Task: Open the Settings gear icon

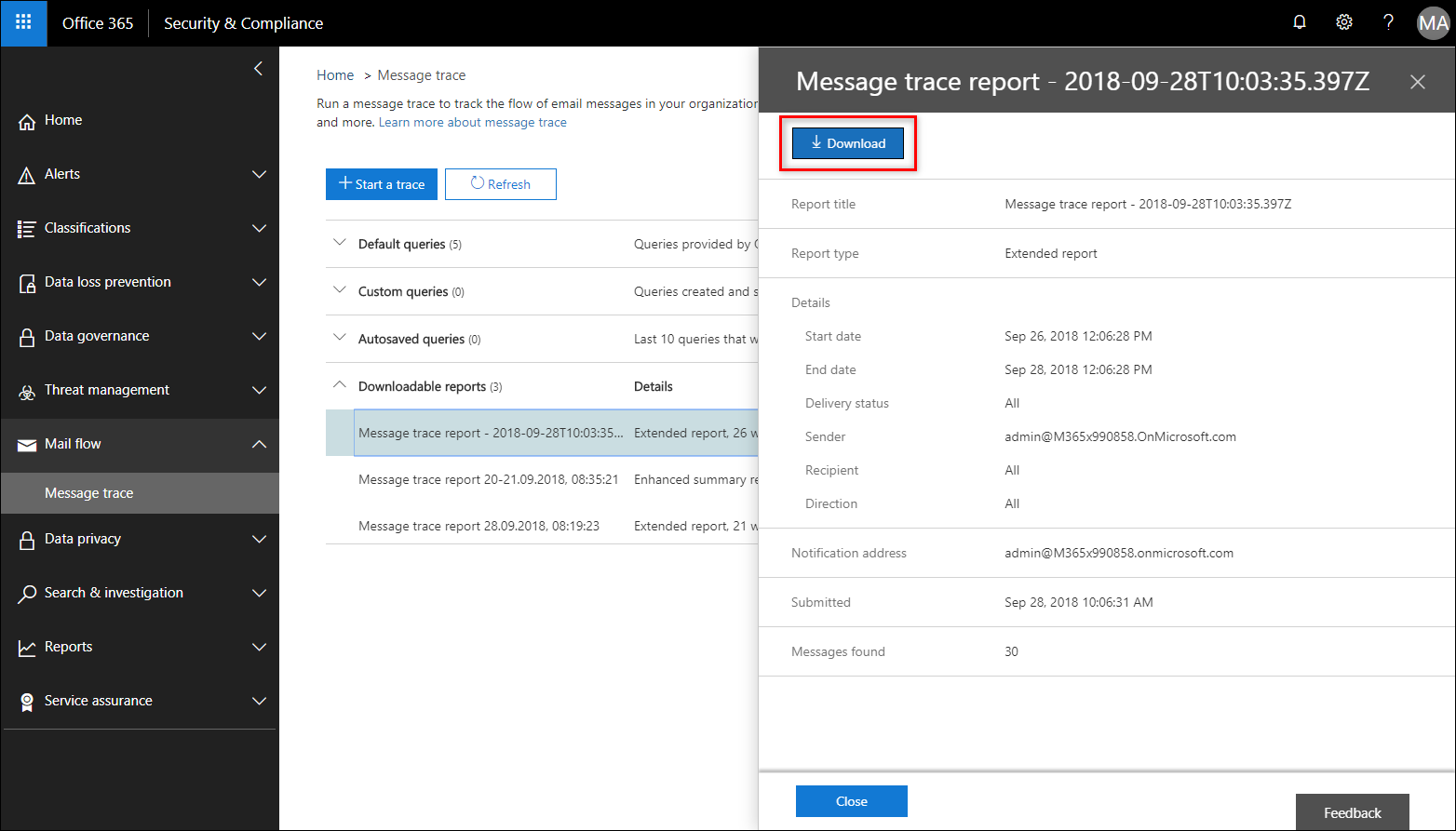Action: [x=1344, y=21]
